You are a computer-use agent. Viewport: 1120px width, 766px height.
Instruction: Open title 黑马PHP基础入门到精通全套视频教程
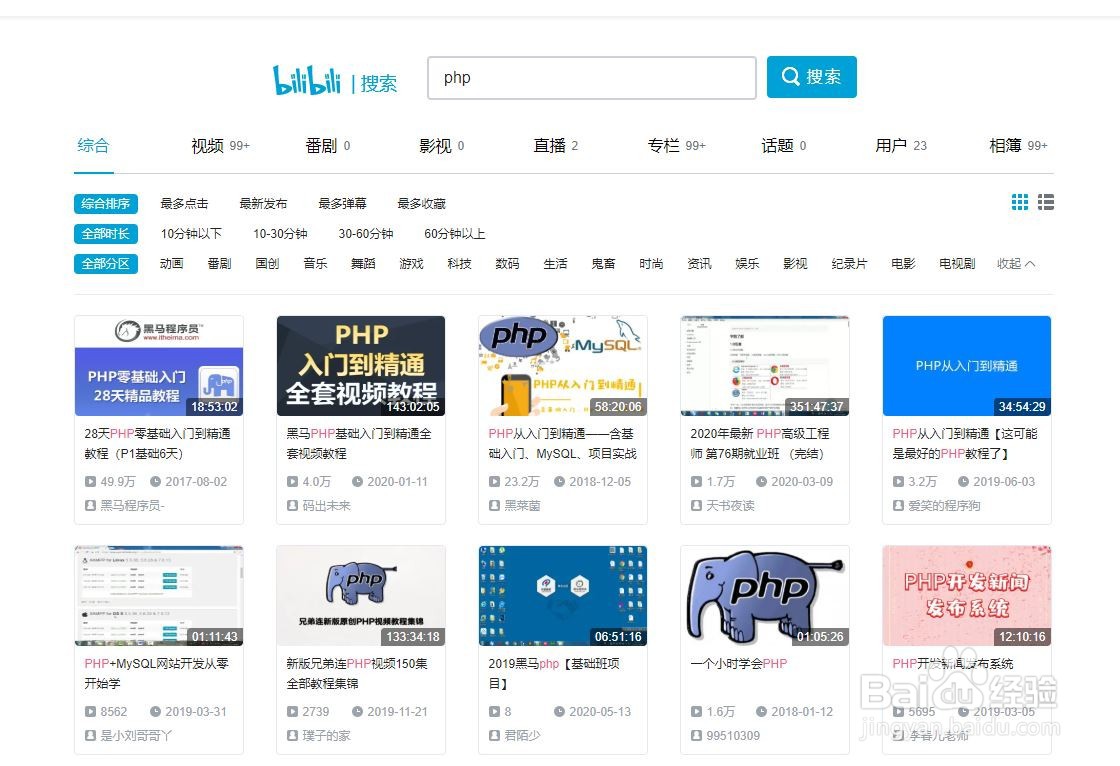pos(359,444)
